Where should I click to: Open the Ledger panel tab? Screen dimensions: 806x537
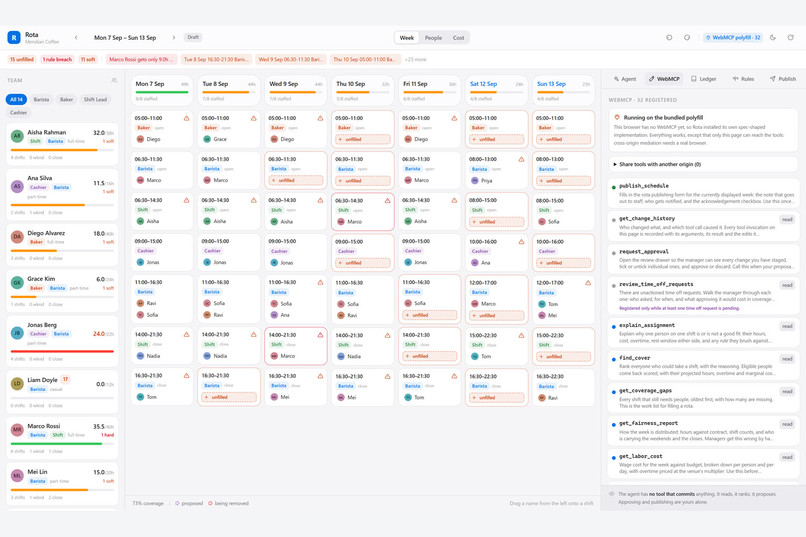point(704,79)
